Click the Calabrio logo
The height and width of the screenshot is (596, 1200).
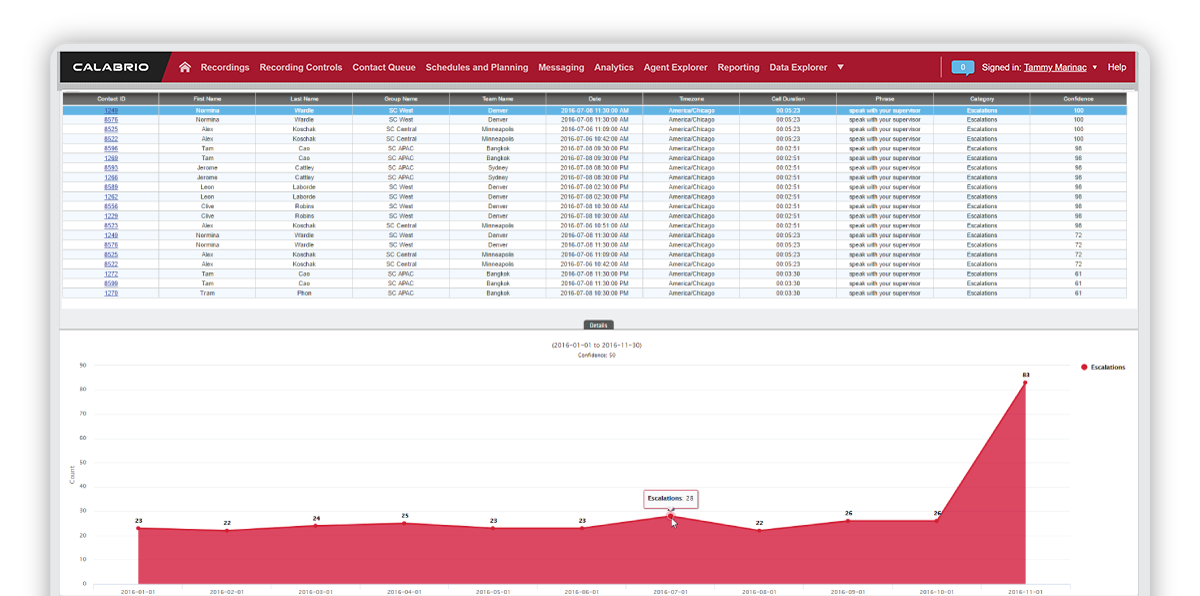pyautogui.click(x=111, y=68)
